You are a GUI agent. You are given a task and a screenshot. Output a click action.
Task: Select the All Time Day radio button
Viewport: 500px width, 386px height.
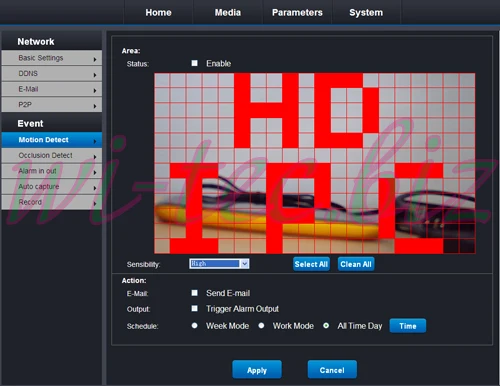tap(326, 325)
